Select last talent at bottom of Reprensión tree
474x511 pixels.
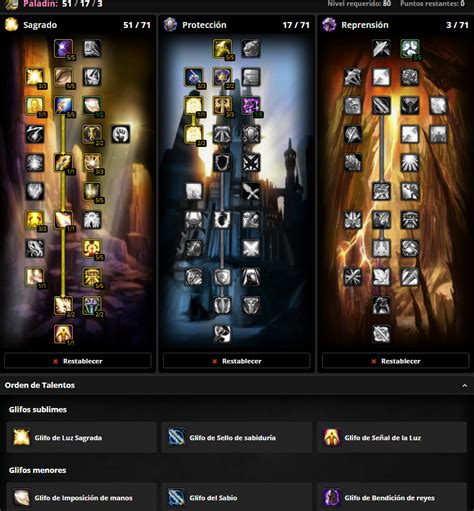(381, 334)
